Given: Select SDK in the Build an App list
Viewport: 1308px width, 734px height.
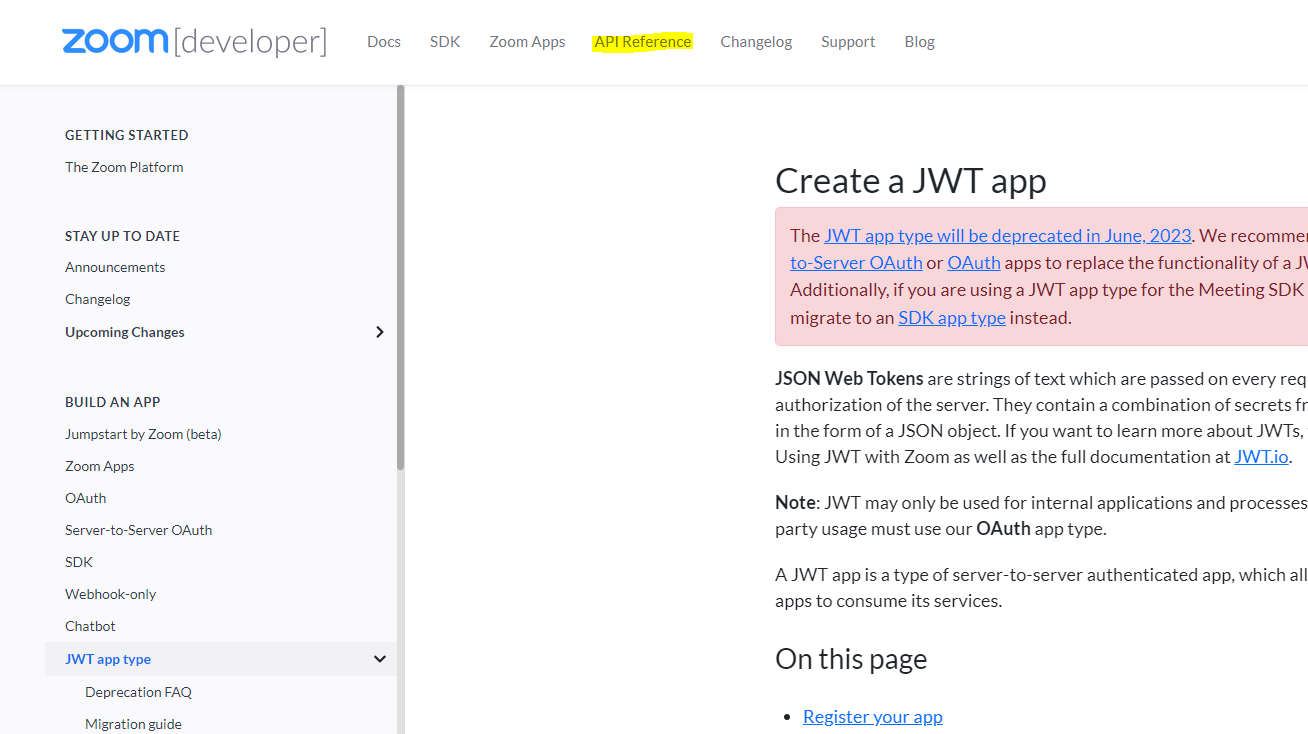Looking at the screenshot, I should 79,562.
